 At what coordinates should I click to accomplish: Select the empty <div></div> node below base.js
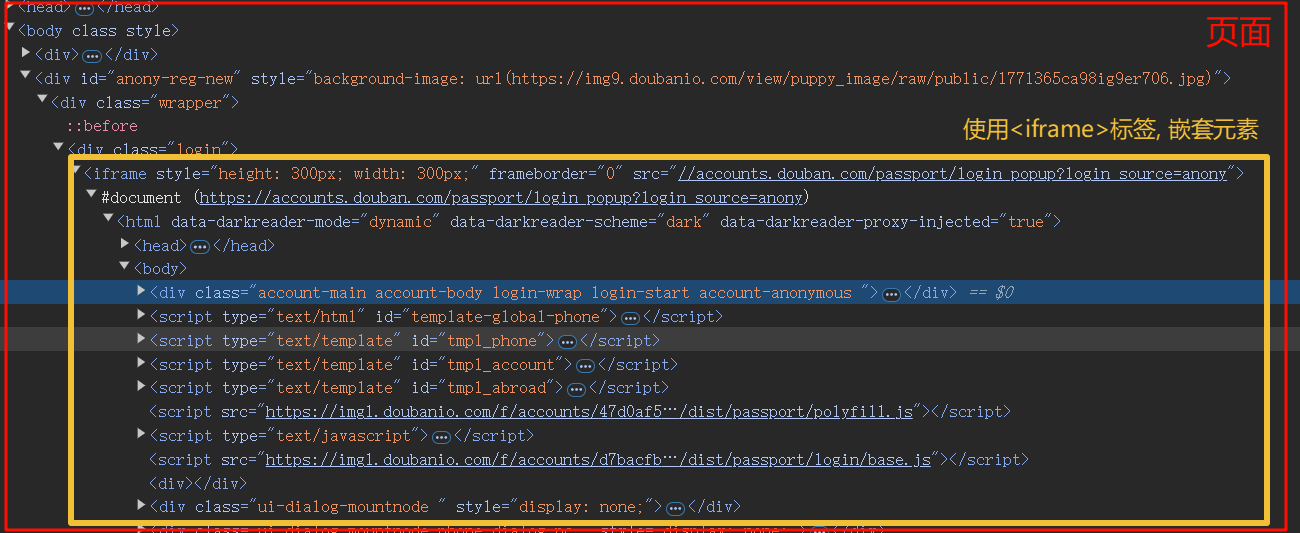183,483
